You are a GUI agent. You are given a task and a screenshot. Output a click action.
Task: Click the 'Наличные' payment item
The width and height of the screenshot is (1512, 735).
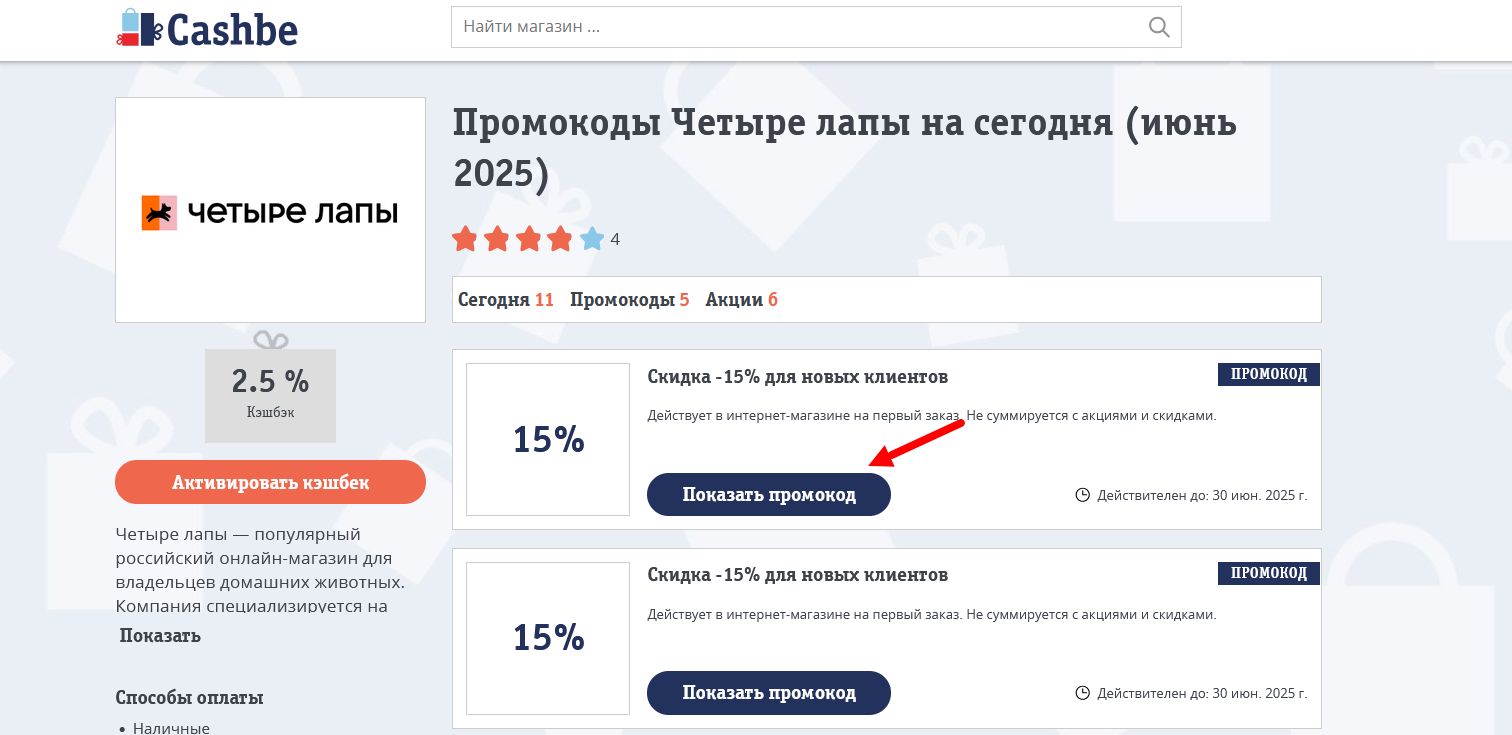[x=171, y=728]
